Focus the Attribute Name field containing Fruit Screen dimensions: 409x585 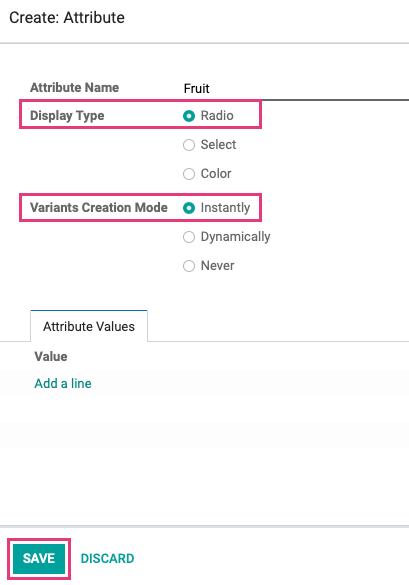(296, 89)
